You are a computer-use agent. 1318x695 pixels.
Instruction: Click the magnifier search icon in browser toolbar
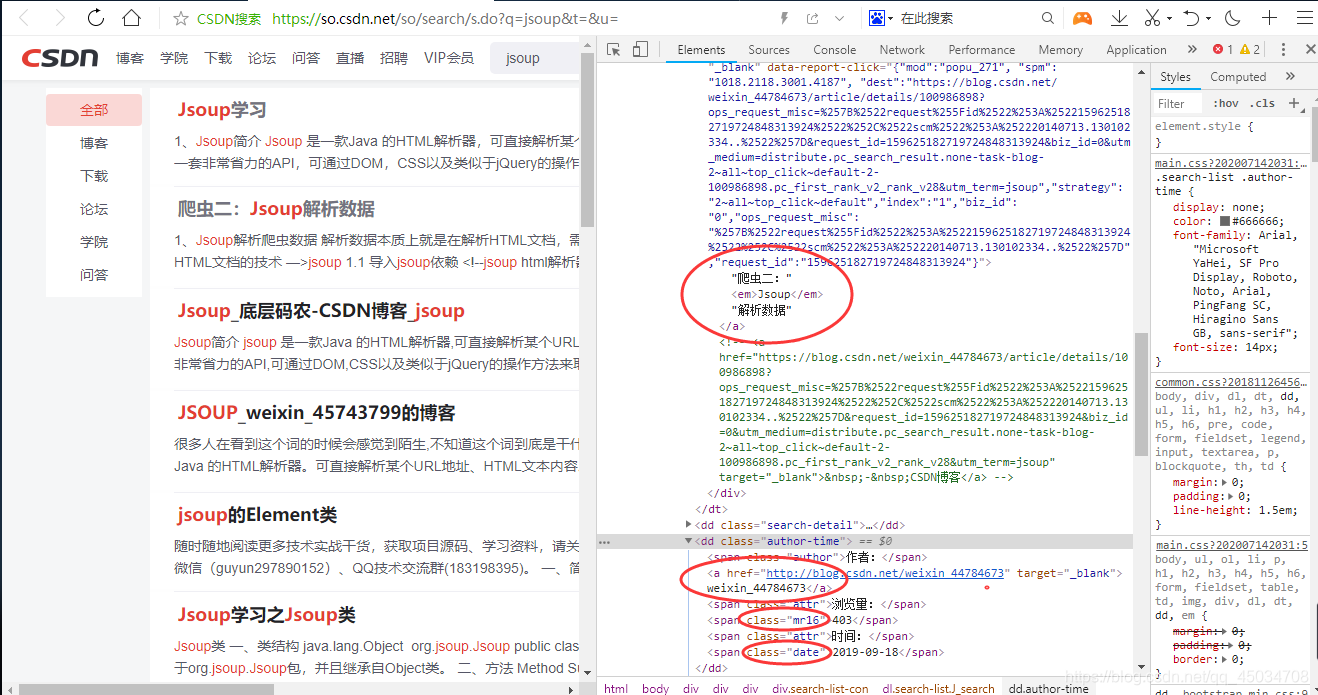(1048, 18)
